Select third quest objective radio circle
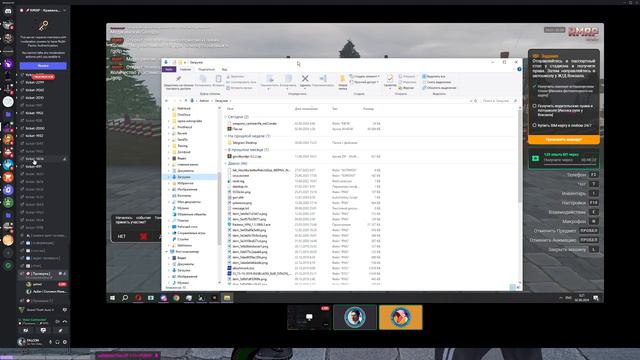The height and width of the screenshot is (360, 640). click(x=534, y=125)
